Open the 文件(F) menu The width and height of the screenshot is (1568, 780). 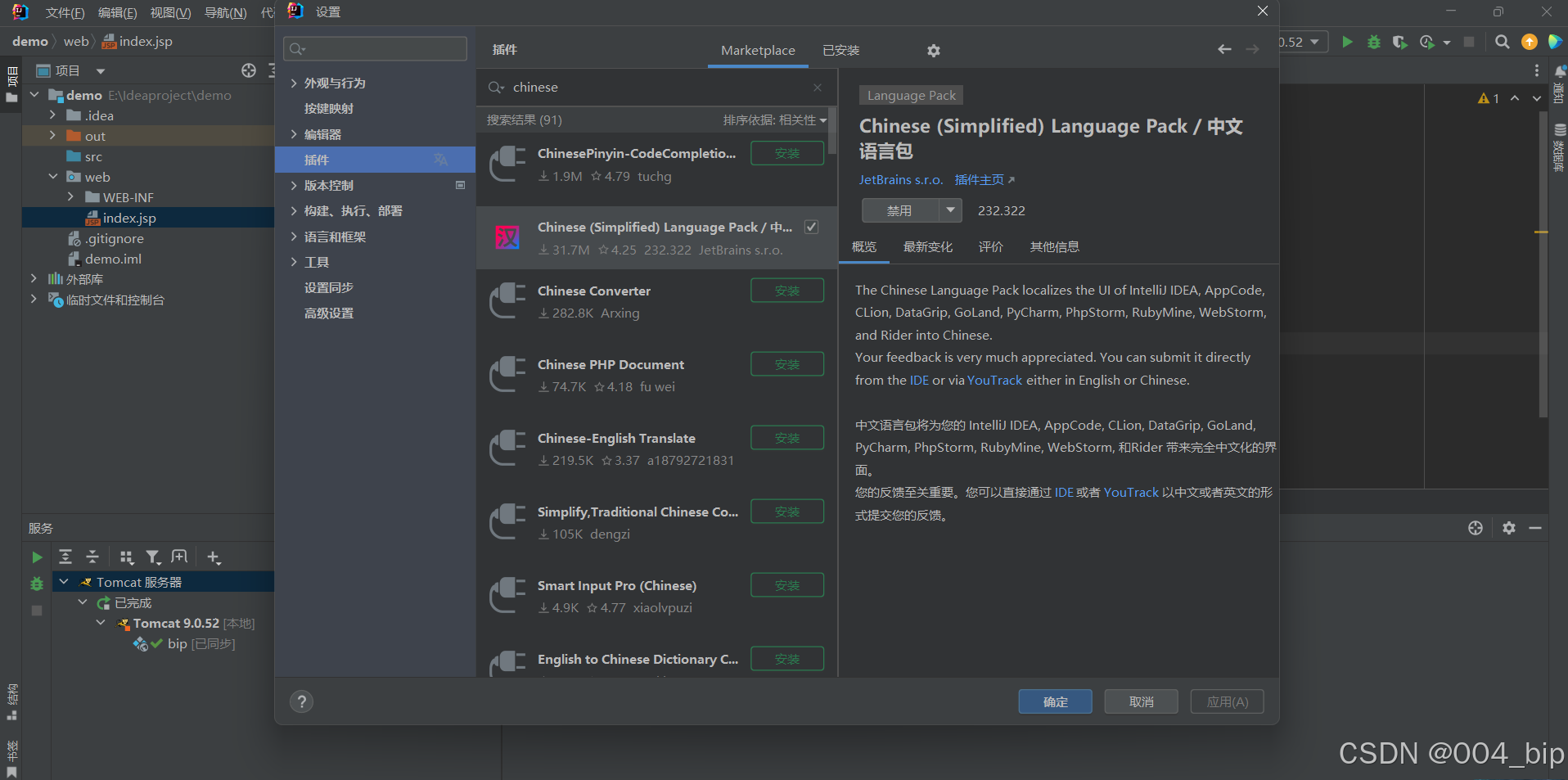coord(65,12)
